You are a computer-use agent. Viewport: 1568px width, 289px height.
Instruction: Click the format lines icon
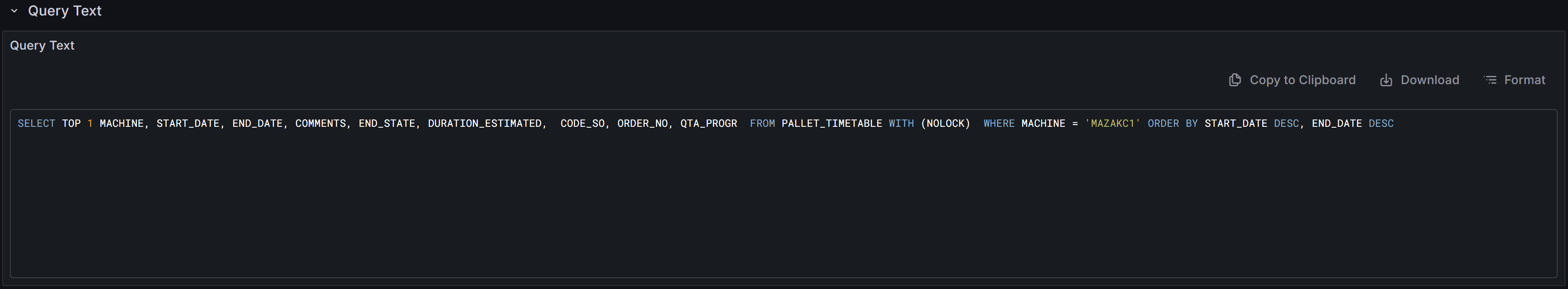(x=1490, y=79)
